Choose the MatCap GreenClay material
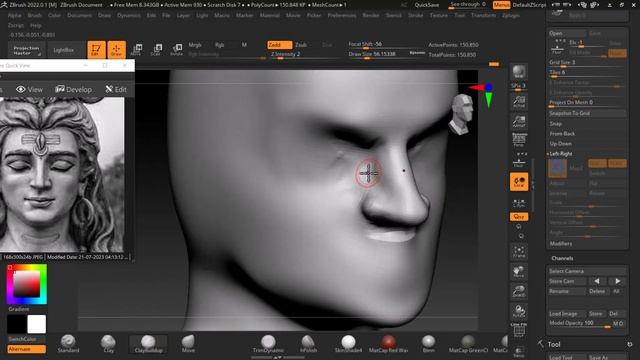 [468, 344]
